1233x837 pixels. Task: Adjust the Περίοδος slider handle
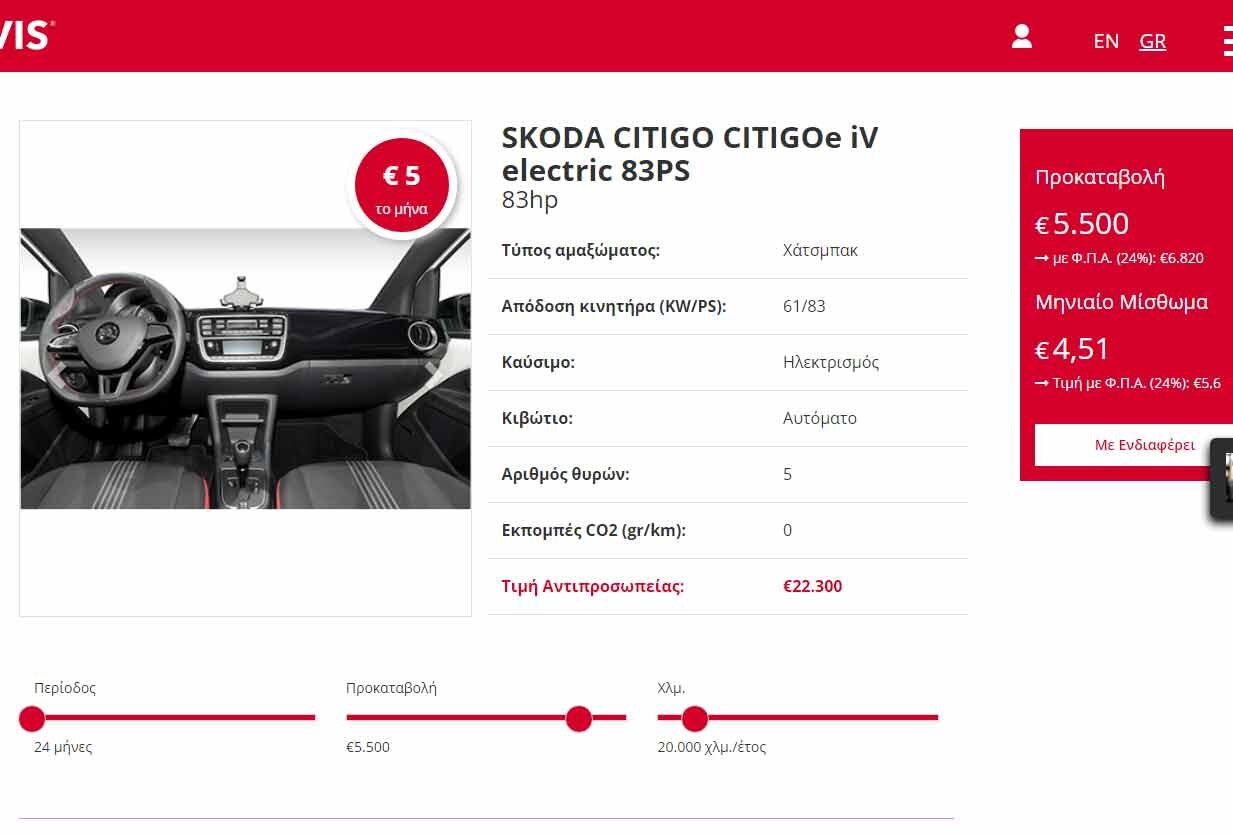[x=32, y=718]
